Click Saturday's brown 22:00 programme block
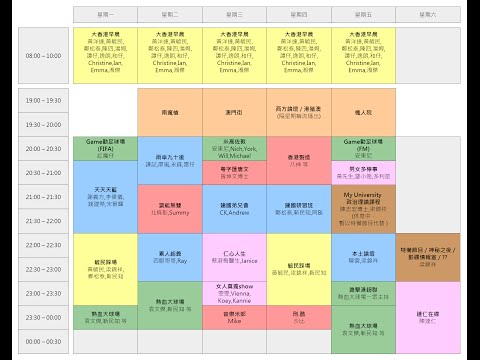 428,257
